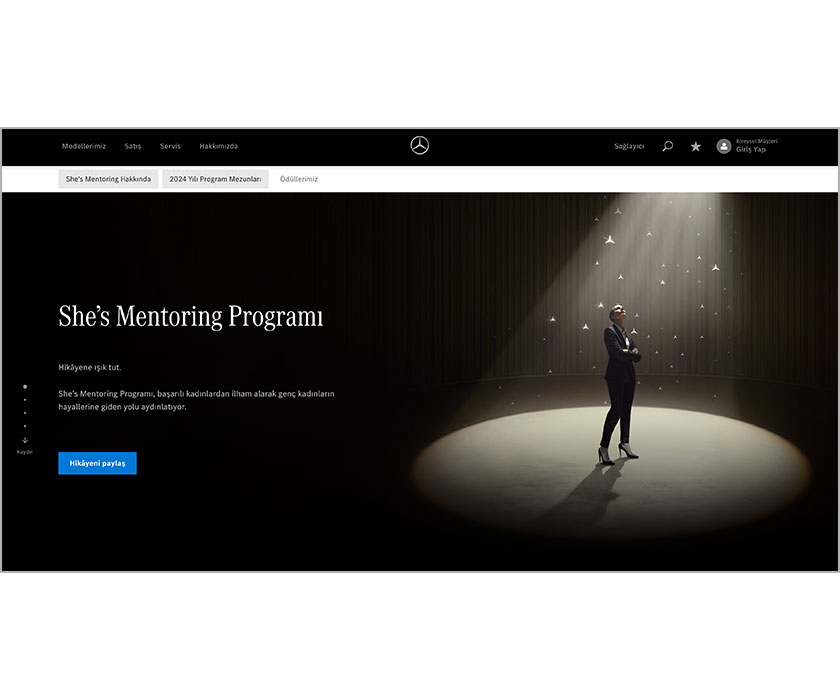Viewport: 840px width, 700px height.
Task: Expand the Modellerimiz navigation menu
Action: pyautogui.click(x=84, y=146)
